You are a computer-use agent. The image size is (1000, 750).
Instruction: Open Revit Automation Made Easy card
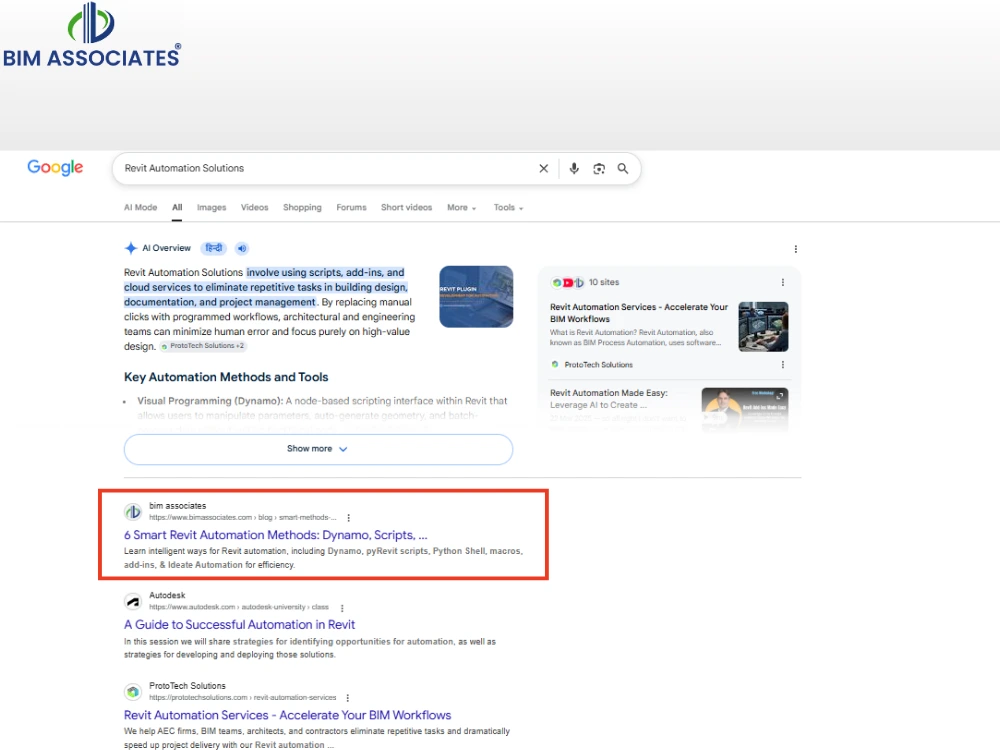click(609, 399)
